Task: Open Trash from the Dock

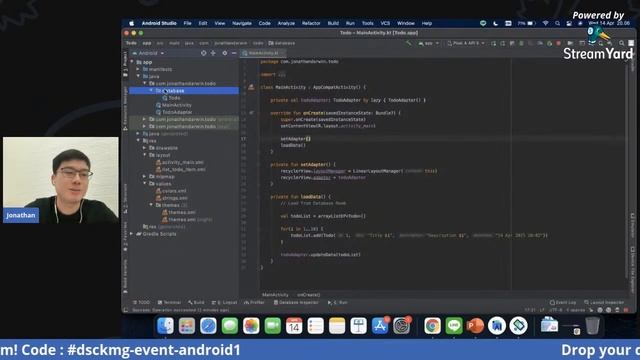Action: point(592,326)
